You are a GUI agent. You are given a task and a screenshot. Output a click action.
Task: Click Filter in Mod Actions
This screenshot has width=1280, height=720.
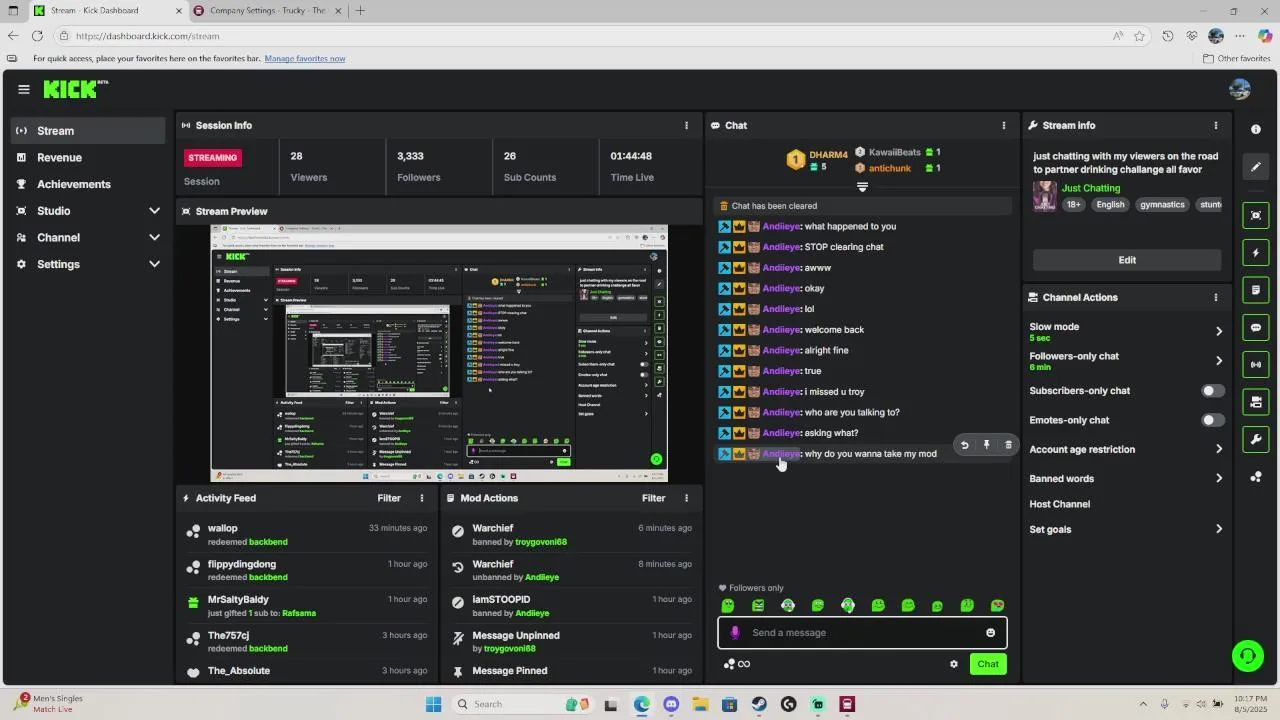[654, 498]
